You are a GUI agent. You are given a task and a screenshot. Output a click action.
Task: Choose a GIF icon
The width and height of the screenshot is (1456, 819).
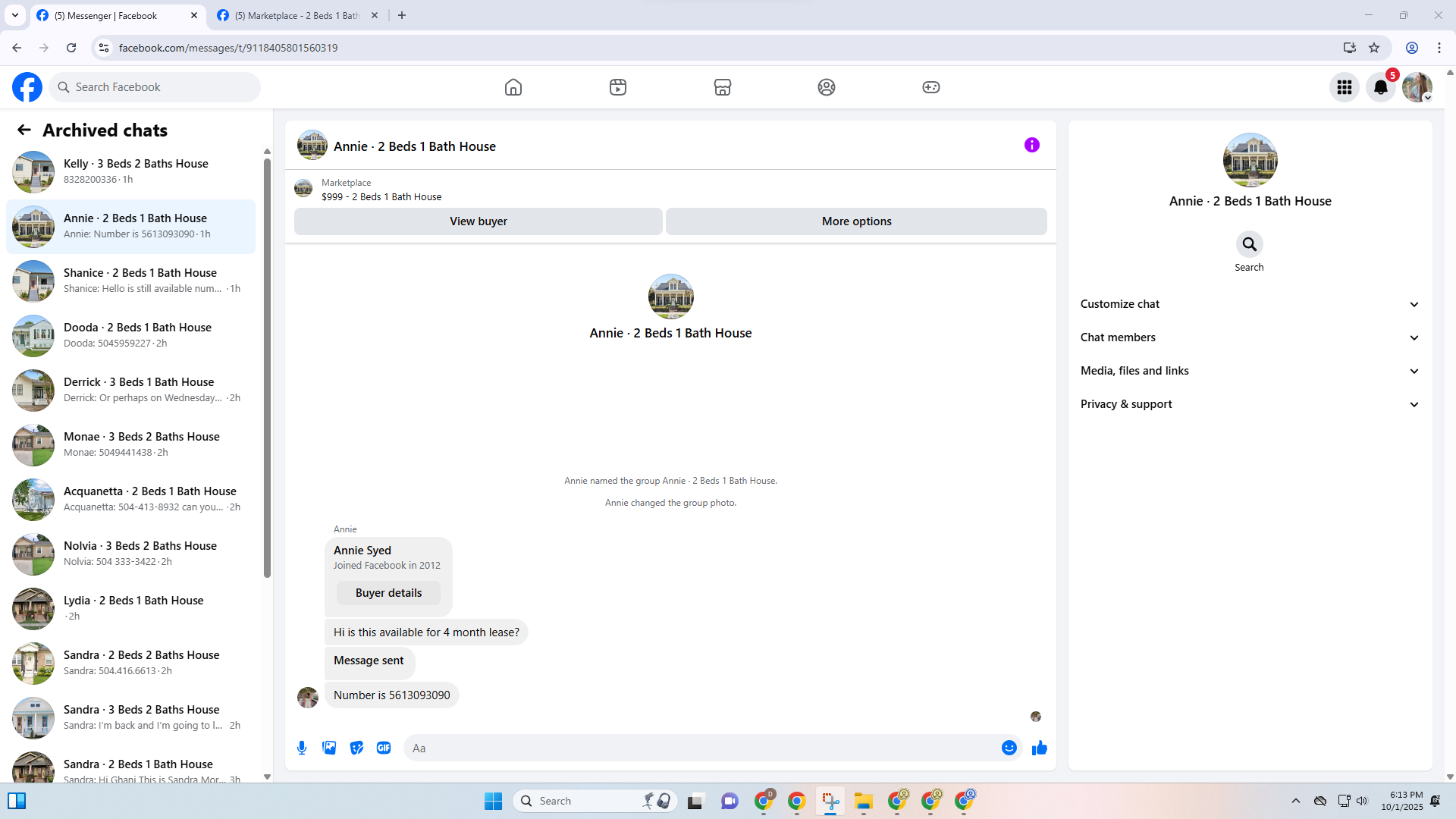[x=384, y=748]
